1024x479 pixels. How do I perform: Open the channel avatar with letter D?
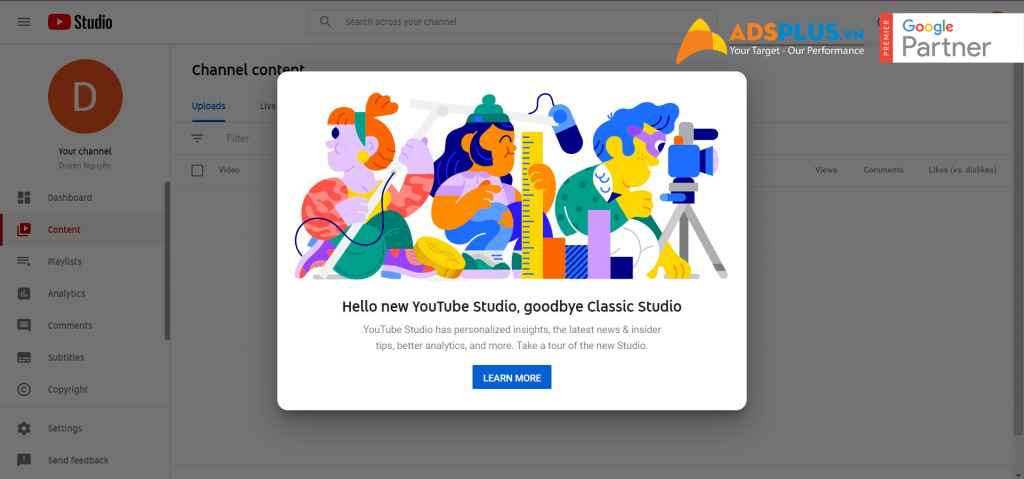pos(85,96)
